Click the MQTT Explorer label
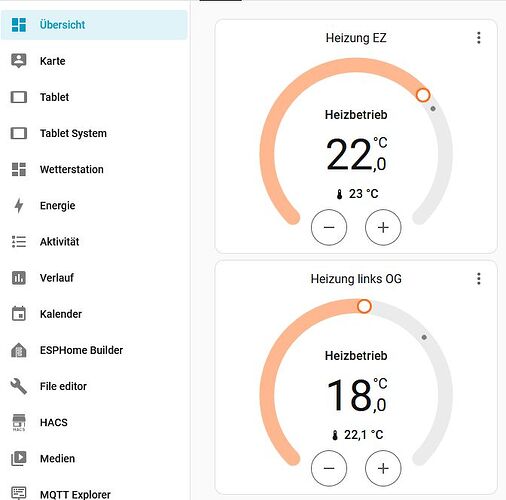Image resolution: width=506 pixels, height=500 pixels. (75, 494)
